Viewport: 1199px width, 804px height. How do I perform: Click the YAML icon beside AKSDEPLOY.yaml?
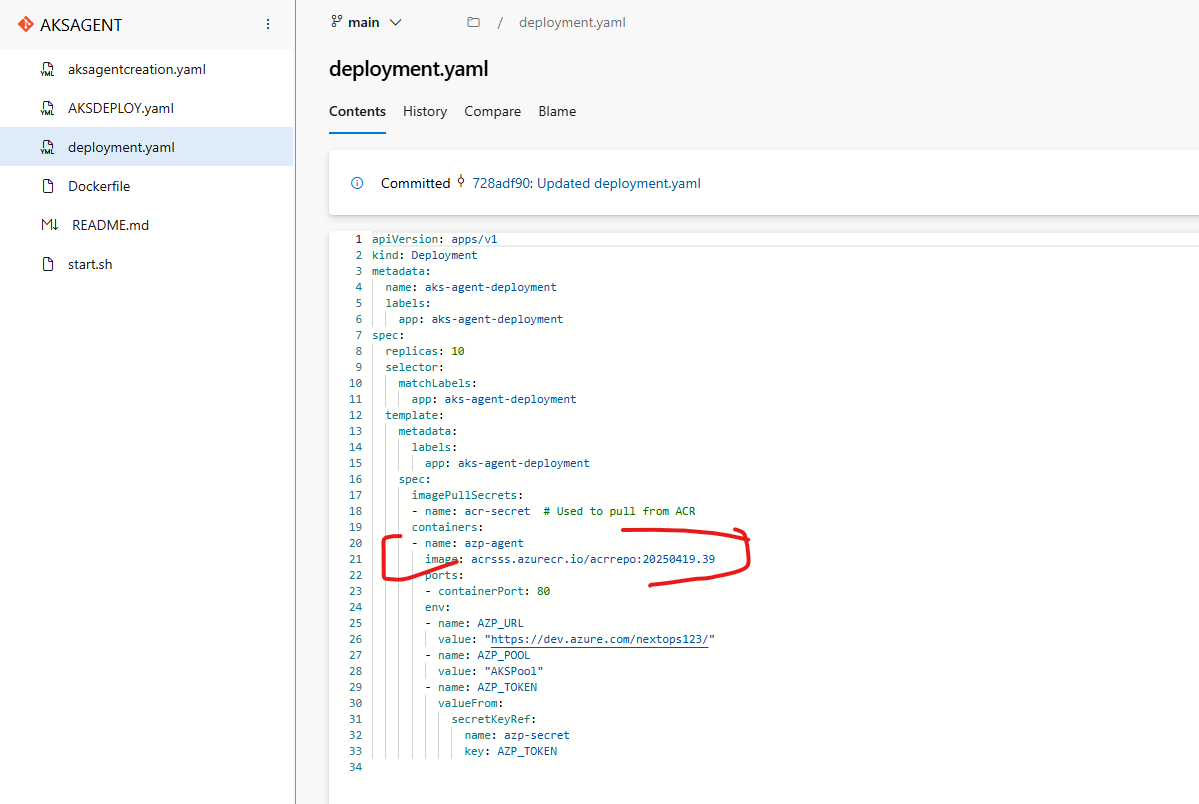[x=47, y=109]
